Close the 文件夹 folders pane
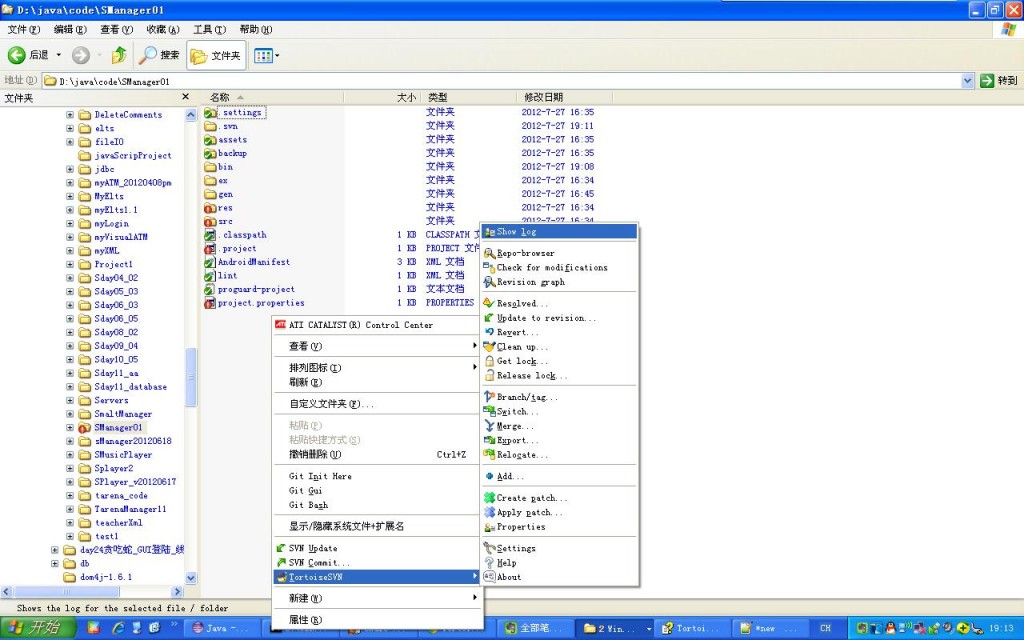Image resolution: width=1024 pixels, height=640 pixels. click(x=185, y=97)
